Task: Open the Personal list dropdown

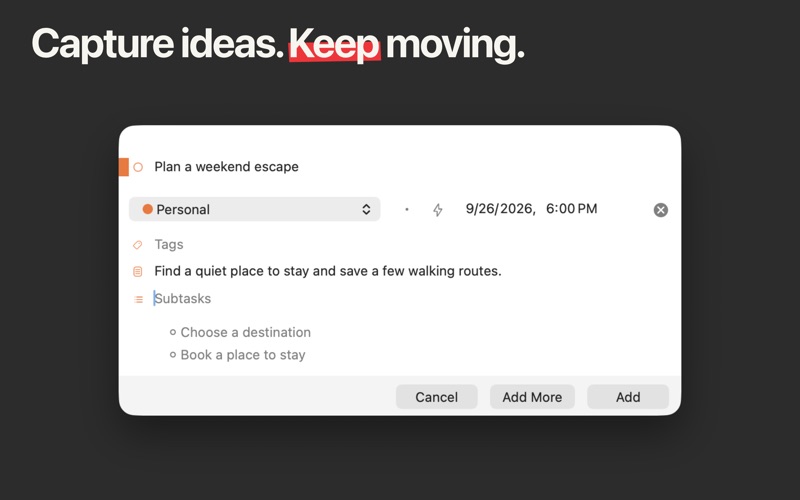Action: [255, 209]
